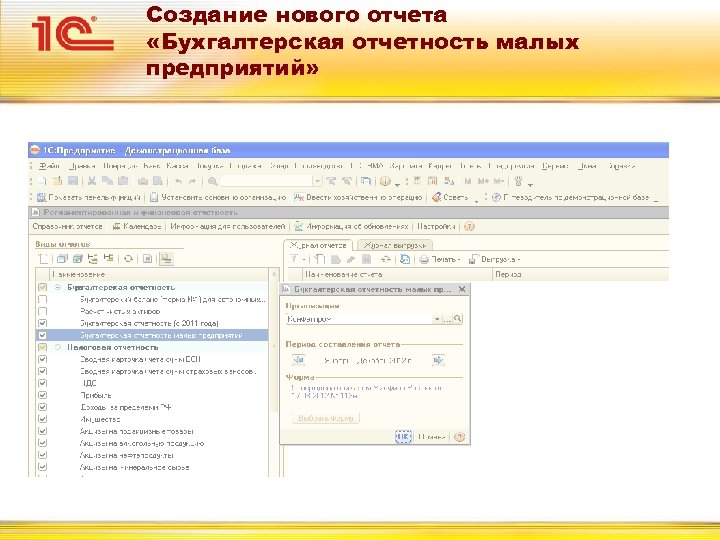720x540 pixels.
Task: Click the new report icon in Виды отчетов toolbar
Action: [43, 259]
